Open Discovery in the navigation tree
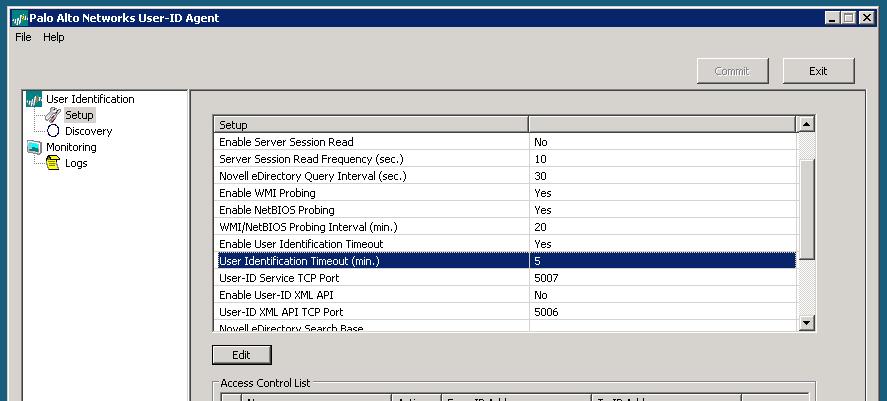This screenshot has height=401, width=887. click(88, 131)
